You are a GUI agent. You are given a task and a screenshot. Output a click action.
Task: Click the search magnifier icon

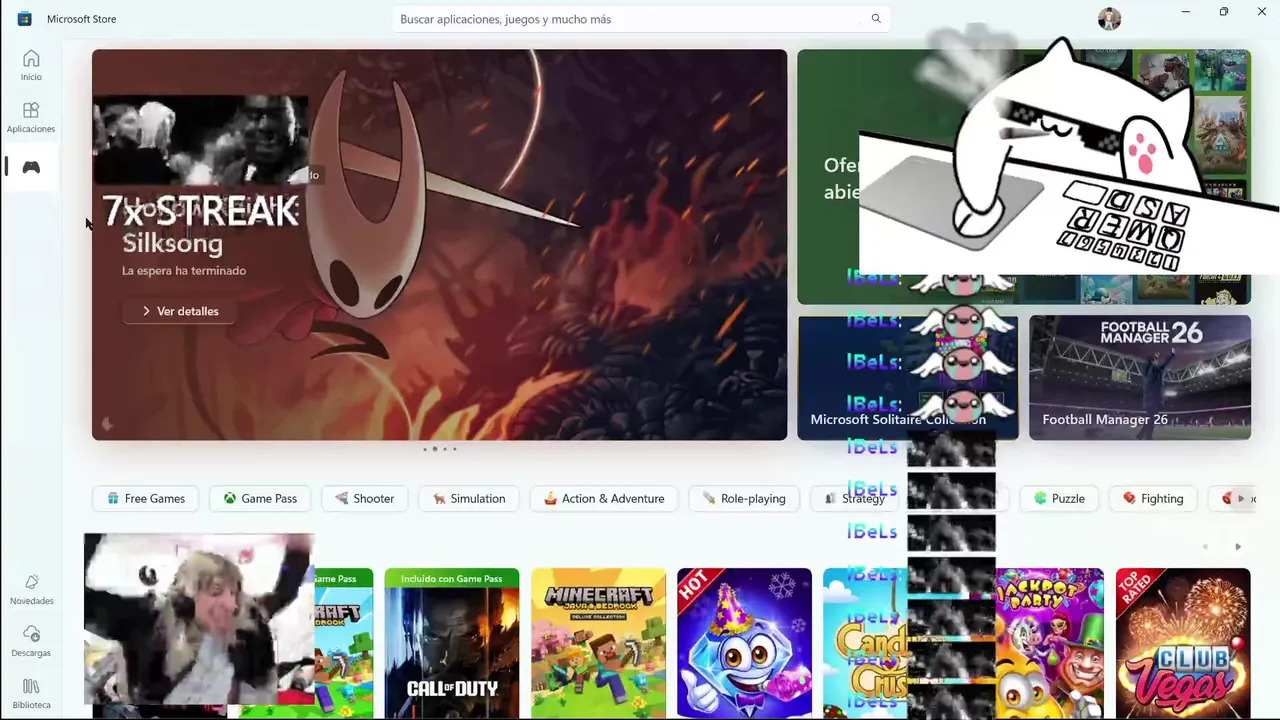[x=876, y=19]
